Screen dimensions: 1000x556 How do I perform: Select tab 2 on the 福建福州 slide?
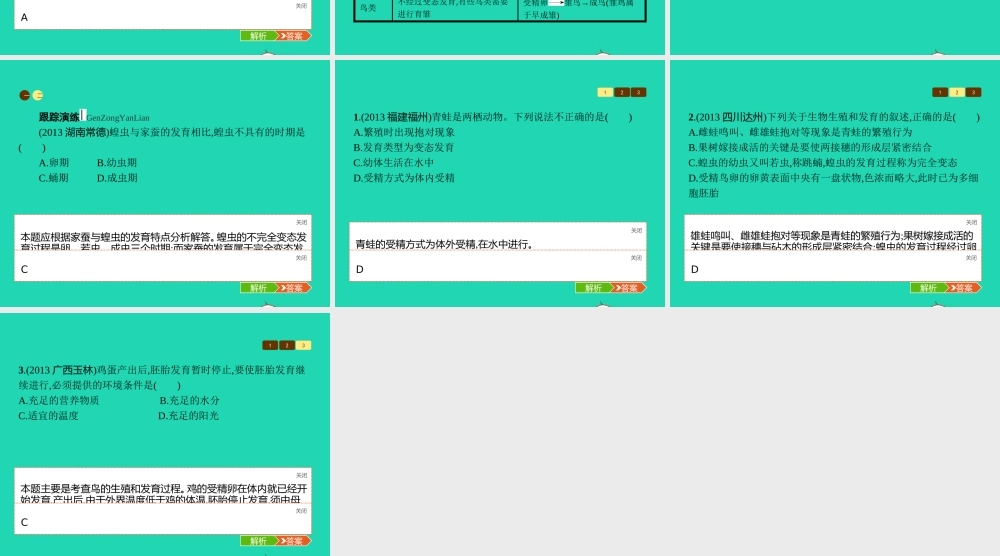622,92
